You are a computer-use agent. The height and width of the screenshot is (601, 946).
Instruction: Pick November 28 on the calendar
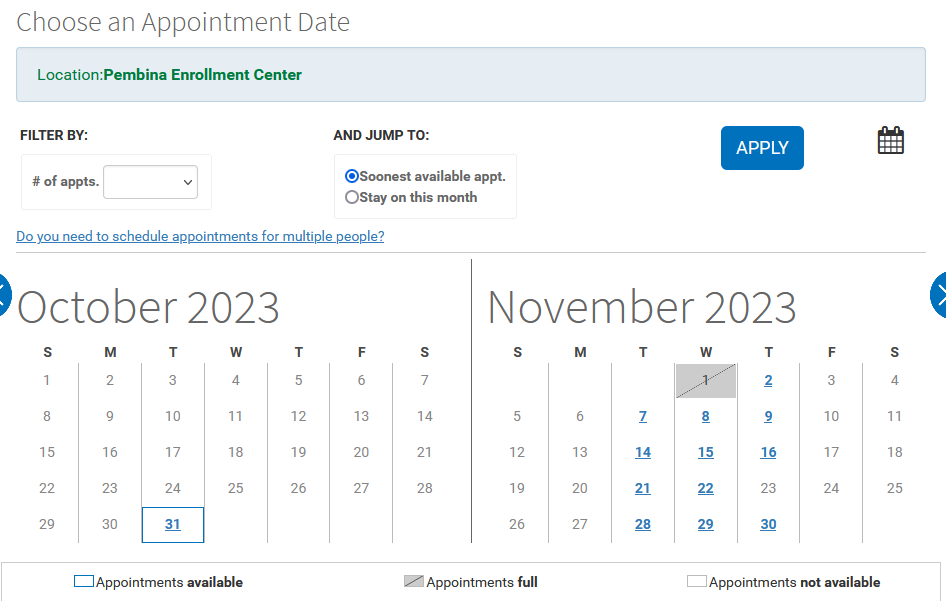(x=643, y=524)
